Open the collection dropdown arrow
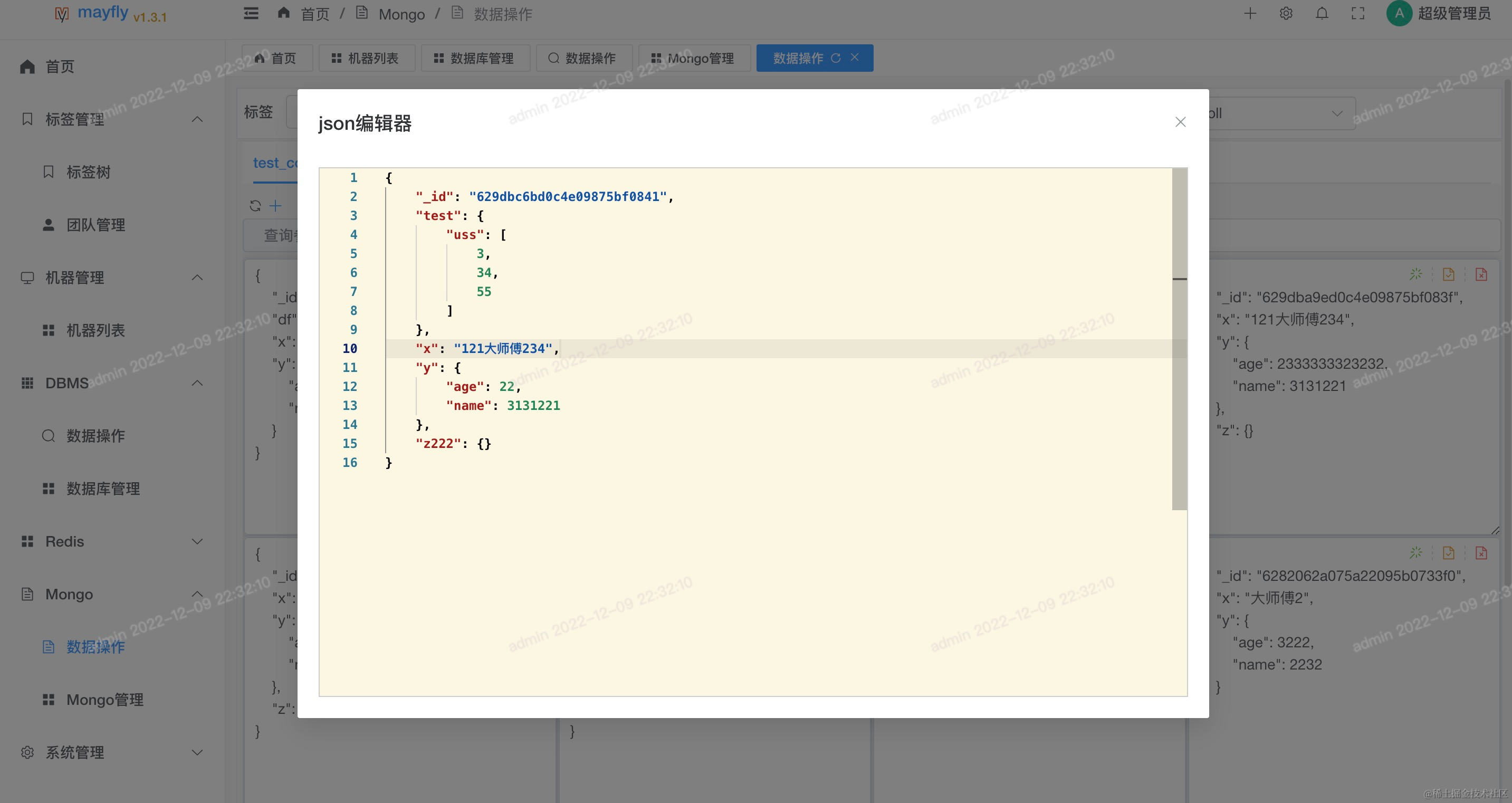This screenshot has width=1512, height=803. point(1337,113)
